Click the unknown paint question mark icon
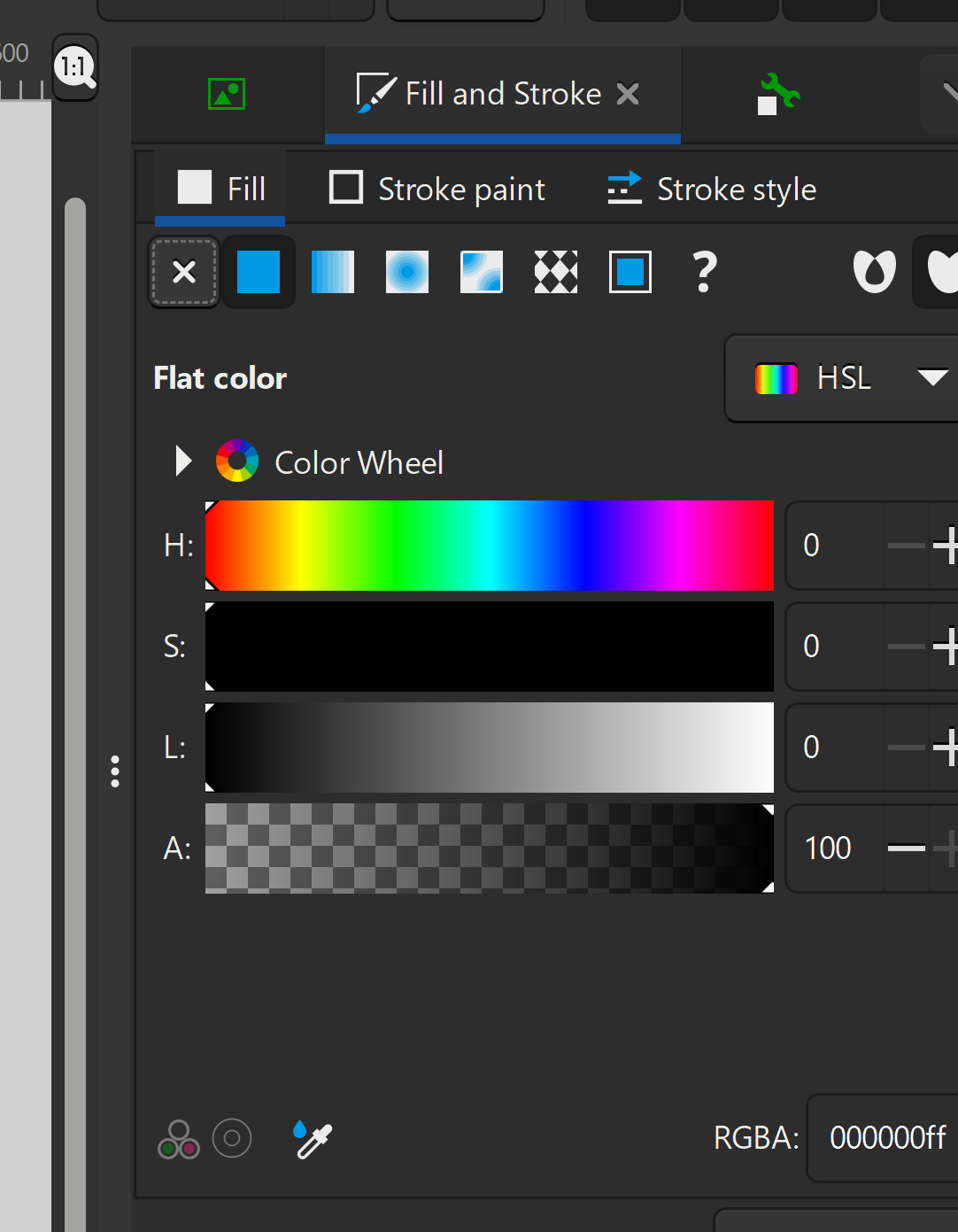Viewport: 958px width, 1232px height. coord(704,272)
